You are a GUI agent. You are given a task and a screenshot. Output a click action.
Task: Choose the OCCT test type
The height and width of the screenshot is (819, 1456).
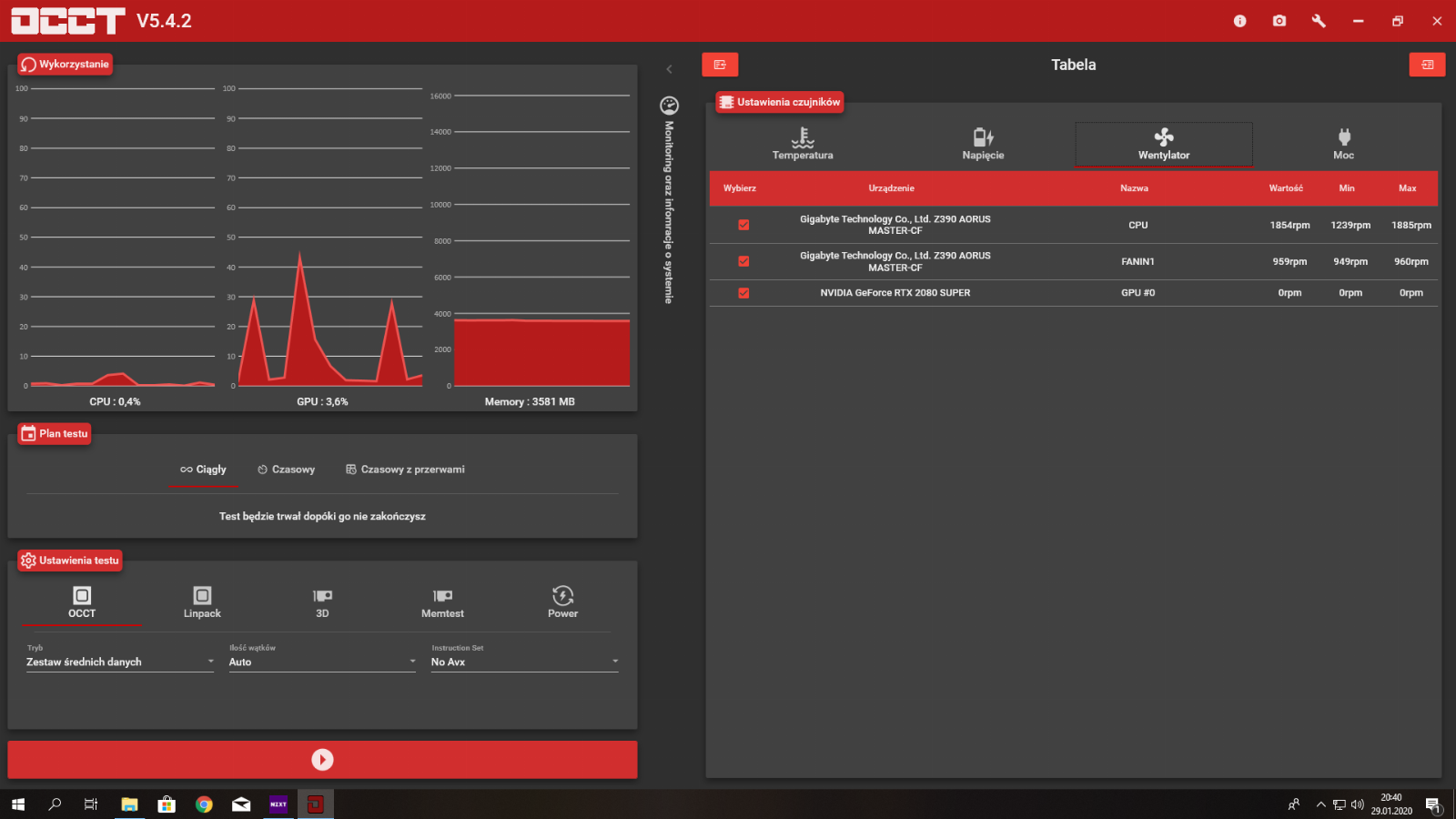point(82,602)
